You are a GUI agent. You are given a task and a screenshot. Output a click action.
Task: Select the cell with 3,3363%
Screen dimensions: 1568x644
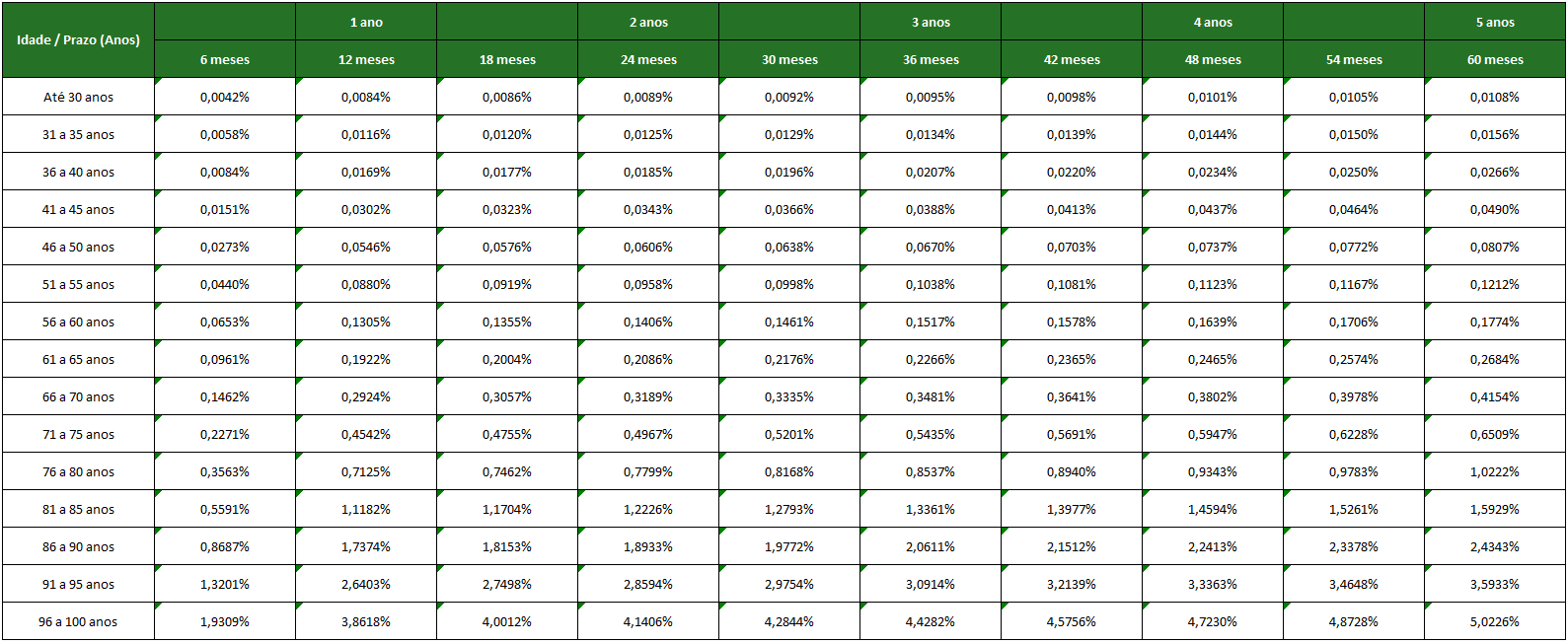point(1213,584)
